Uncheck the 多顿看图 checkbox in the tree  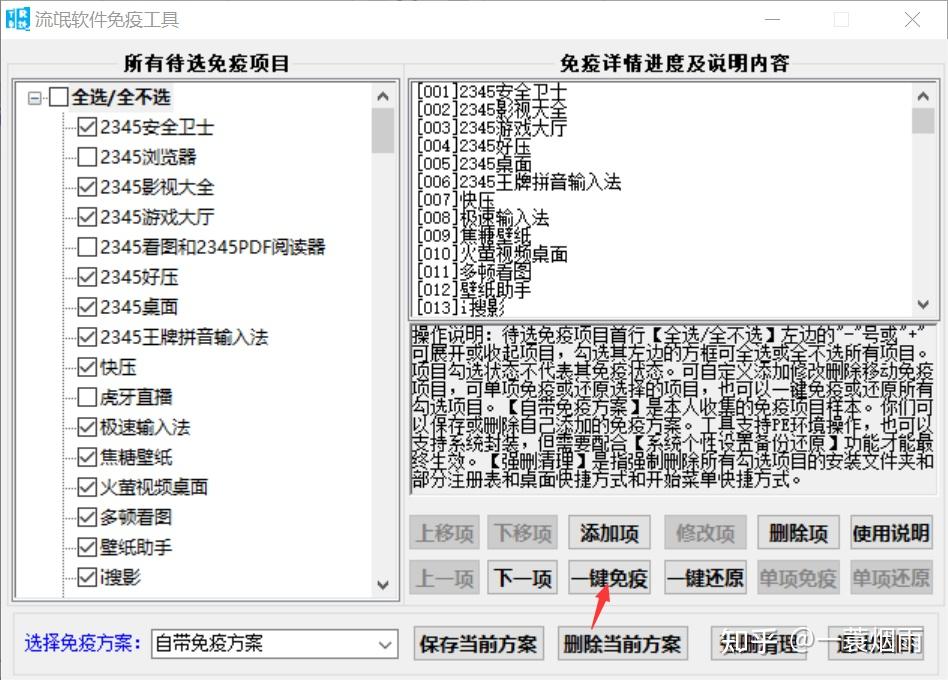87,517
